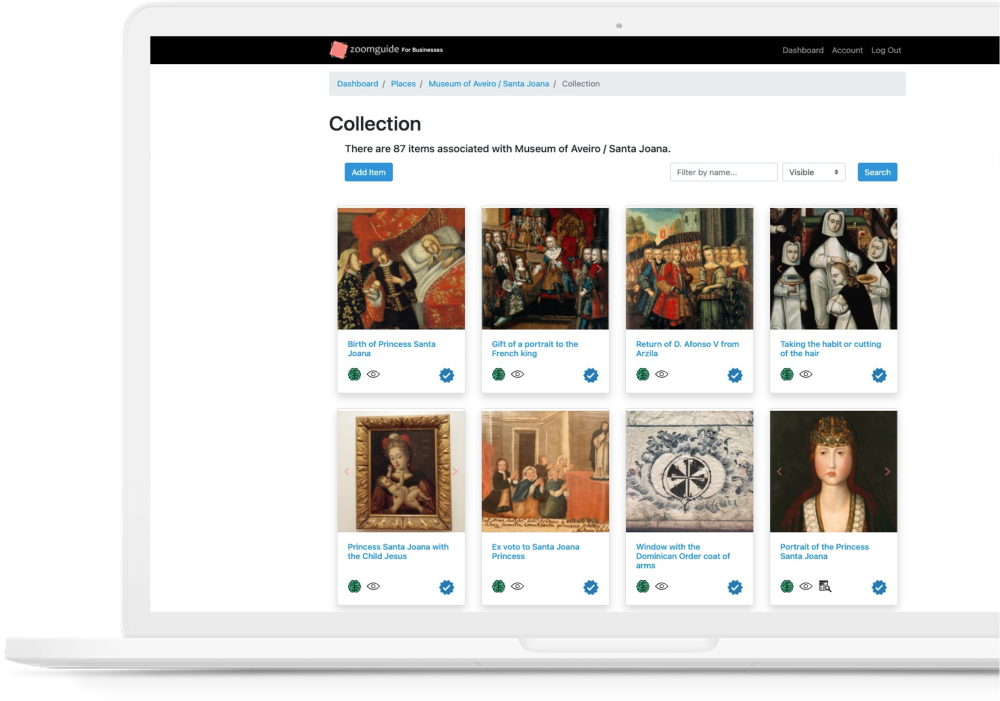Click brain icon on Return of D. Afonso V card
1000x701 pixels.
click(643, 374)
